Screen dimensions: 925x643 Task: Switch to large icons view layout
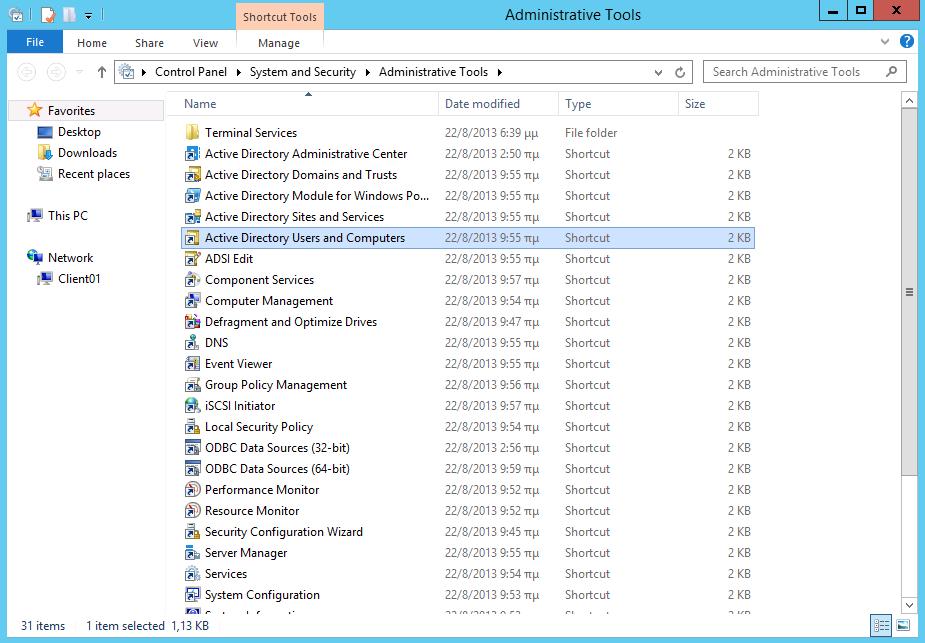click(903, 625)
